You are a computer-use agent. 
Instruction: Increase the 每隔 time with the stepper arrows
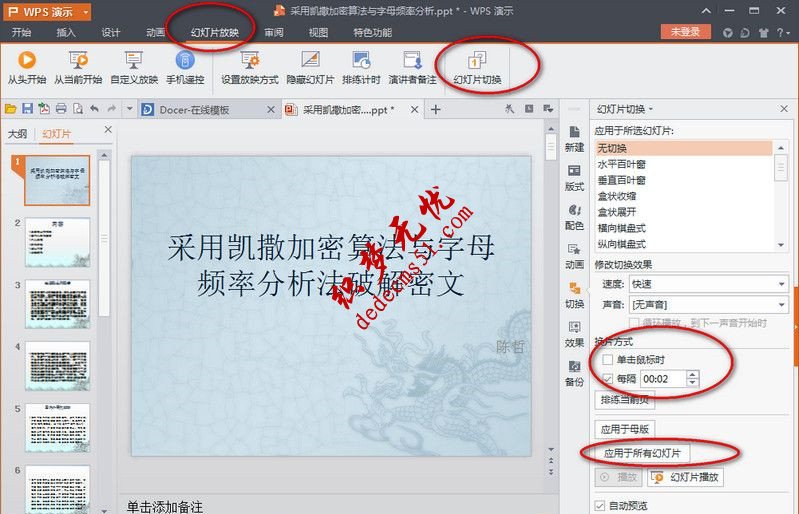692,374
